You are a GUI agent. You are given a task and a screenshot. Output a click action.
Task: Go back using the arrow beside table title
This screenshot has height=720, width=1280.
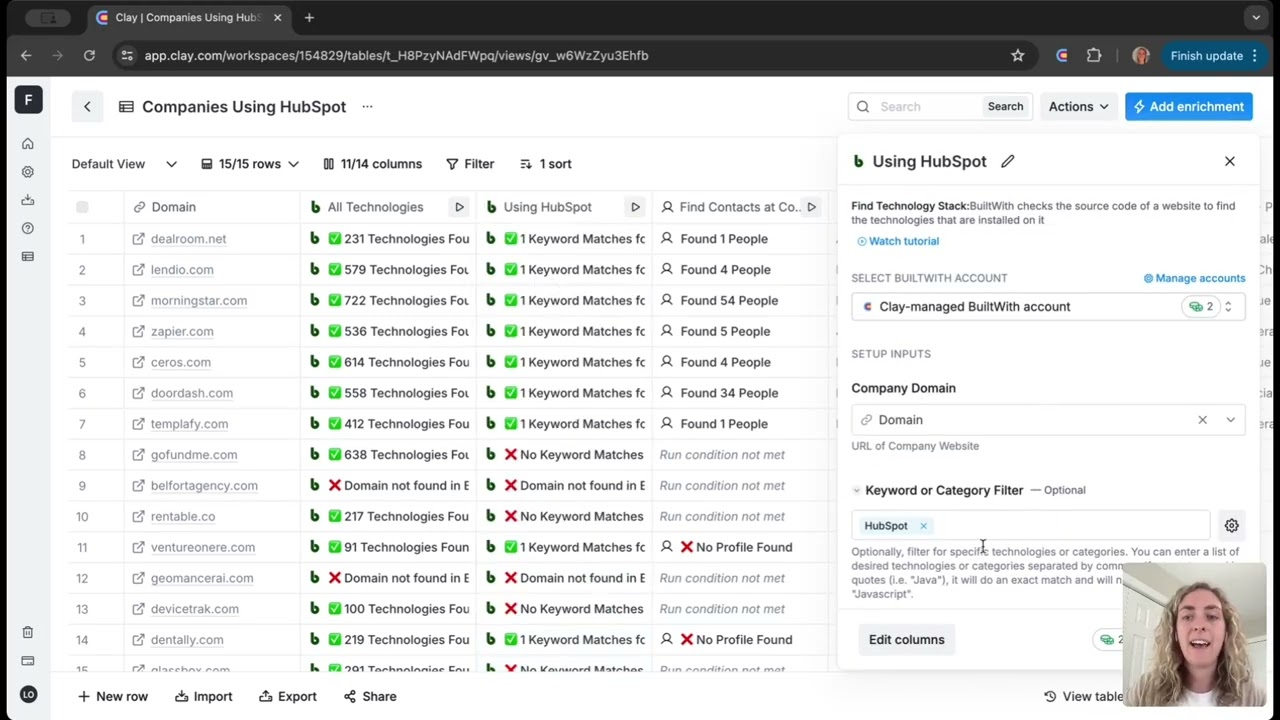[87, 107]
